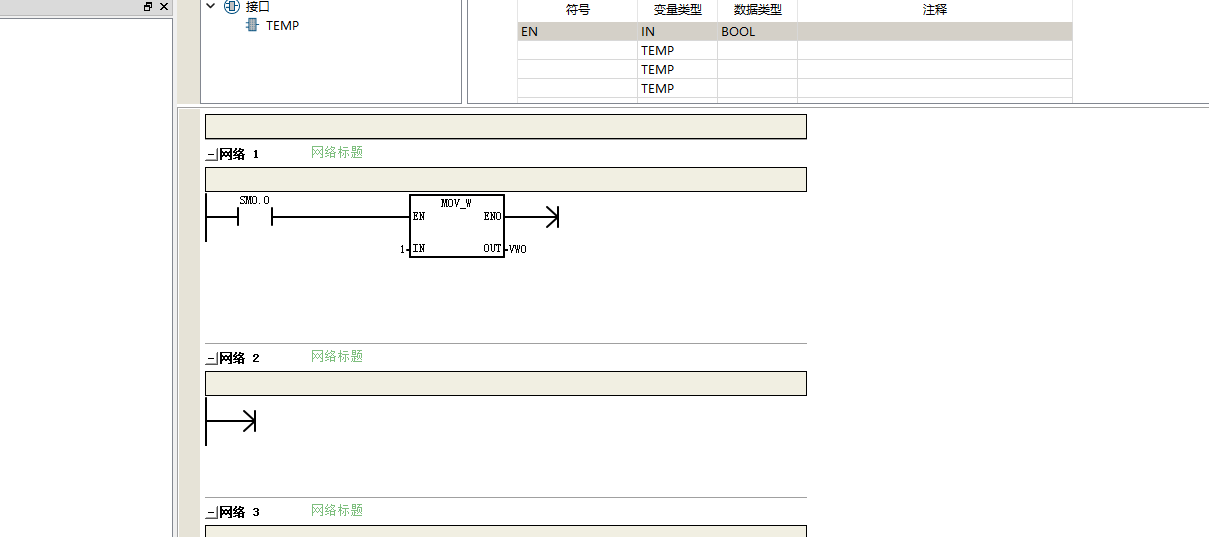Select the 网络 3 label
Viewport: 1209px width, 537px height.
point(239,512)
